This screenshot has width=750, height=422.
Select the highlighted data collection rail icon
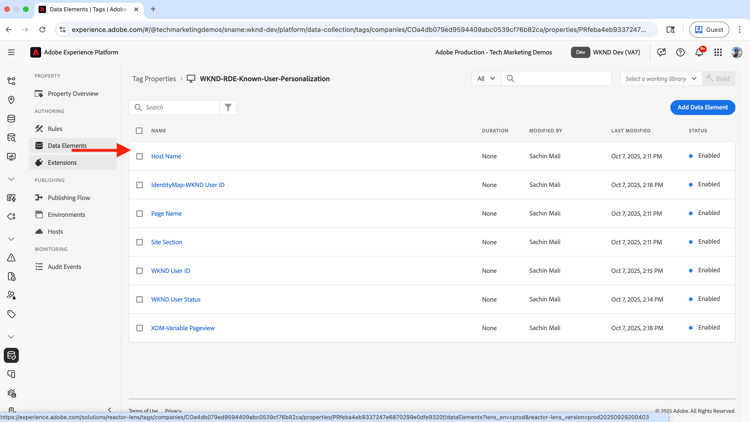click(11, 355)
